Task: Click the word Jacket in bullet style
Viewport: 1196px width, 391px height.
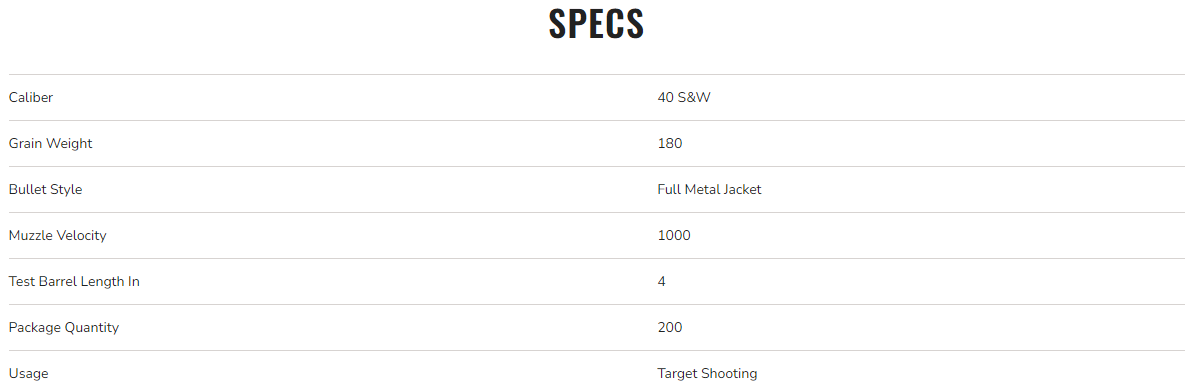Action: pos(742,189)
